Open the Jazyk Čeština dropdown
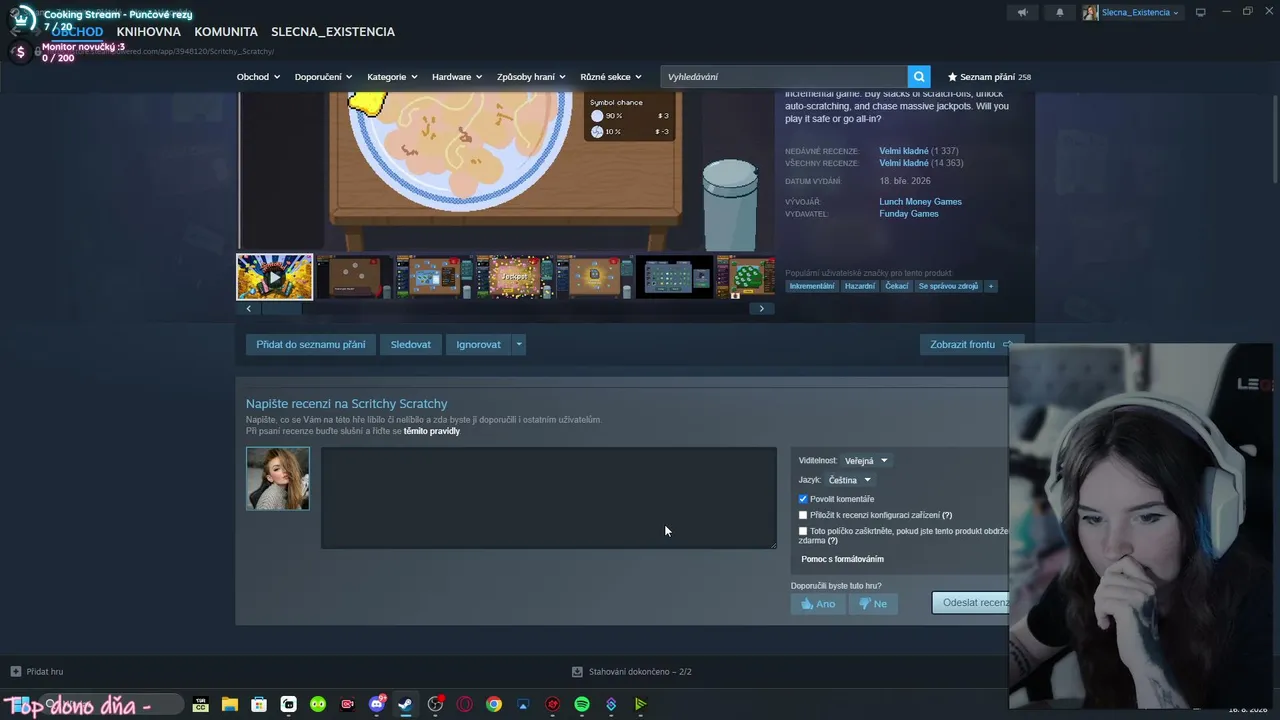The width and height of the screenshot is (1280, 720). pos(849,480)
